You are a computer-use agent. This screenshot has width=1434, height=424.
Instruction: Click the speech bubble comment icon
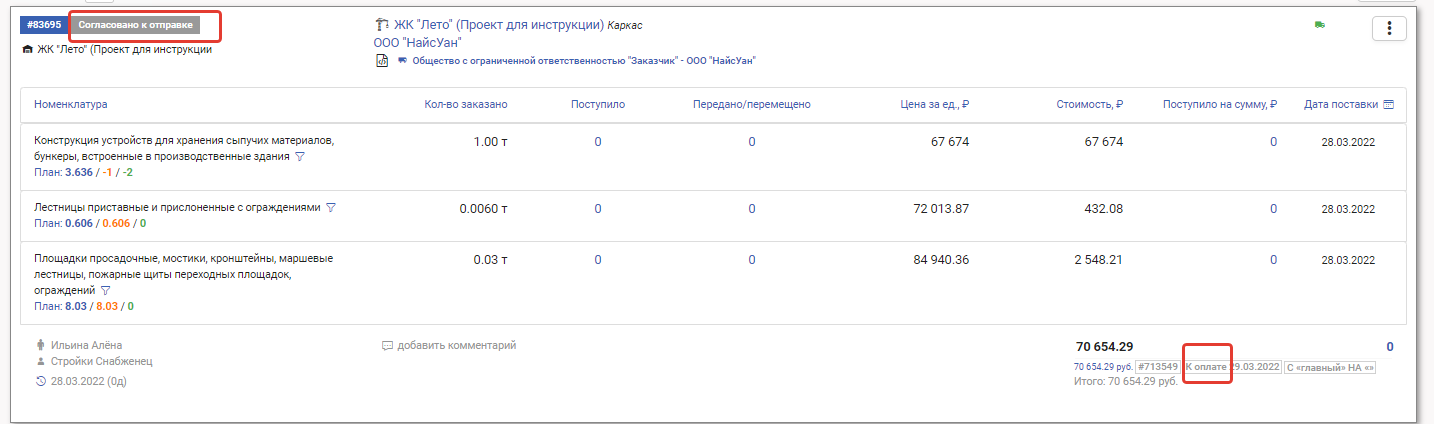[387, 346]
